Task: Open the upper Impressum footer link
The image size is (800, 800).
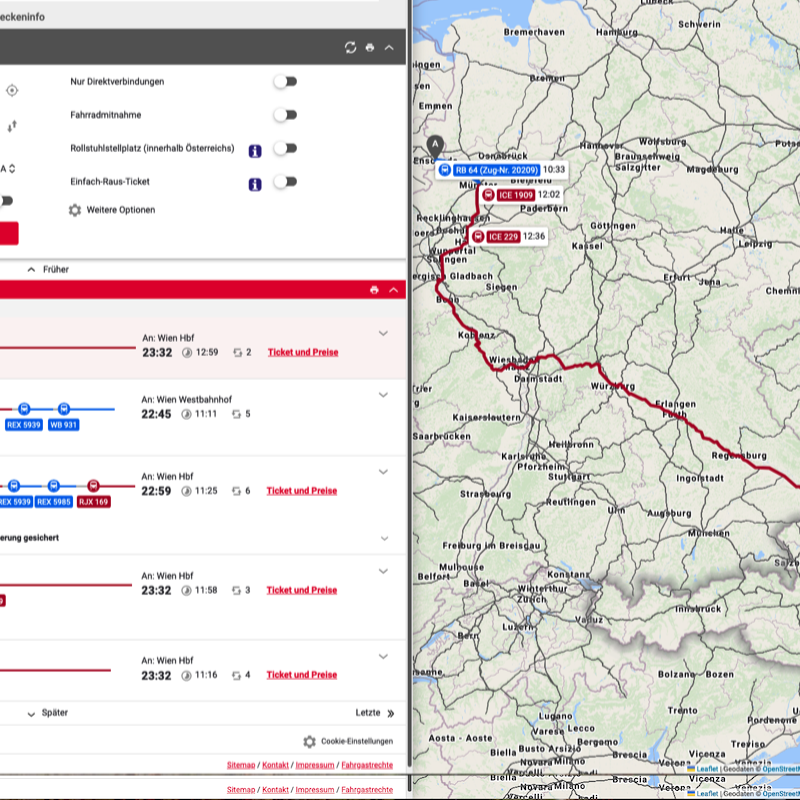Action: click(315, 765)
